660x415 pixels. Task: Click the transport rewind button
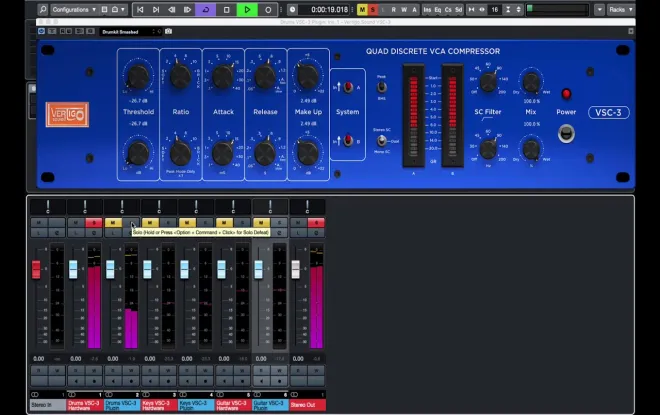pos(171,9)
